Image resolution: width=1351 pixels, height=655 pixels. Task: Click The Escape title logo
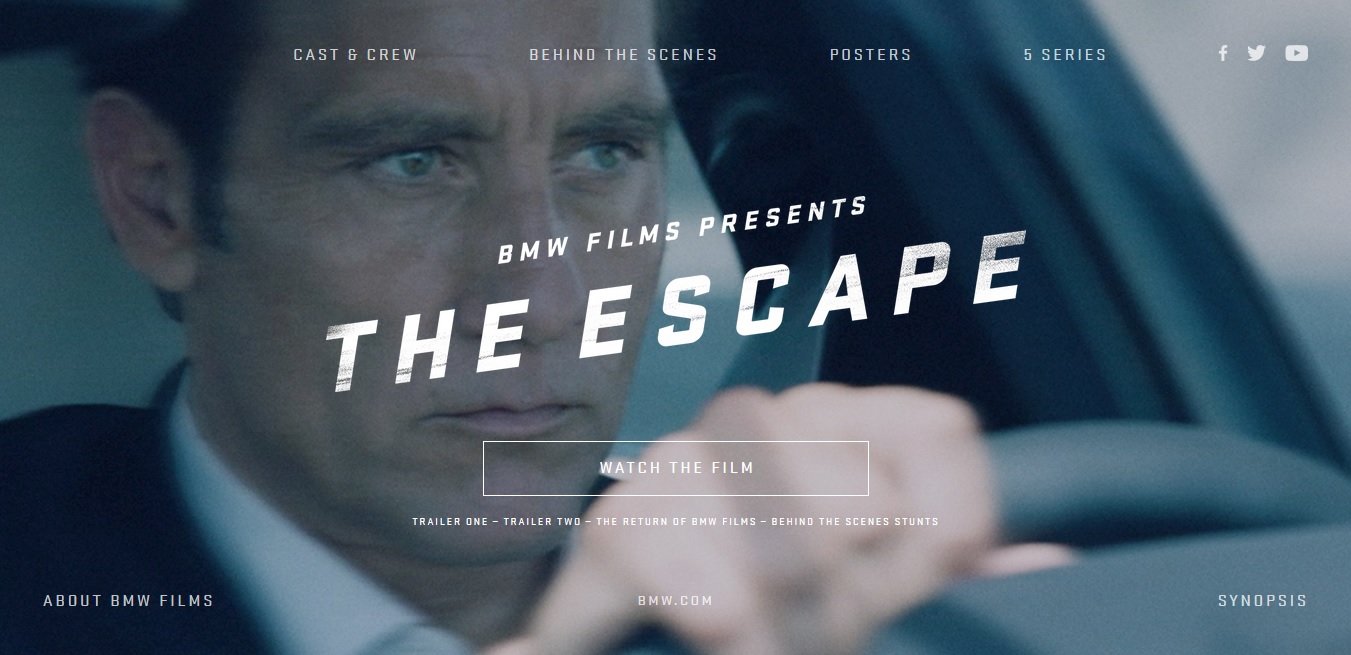point(676,310)
